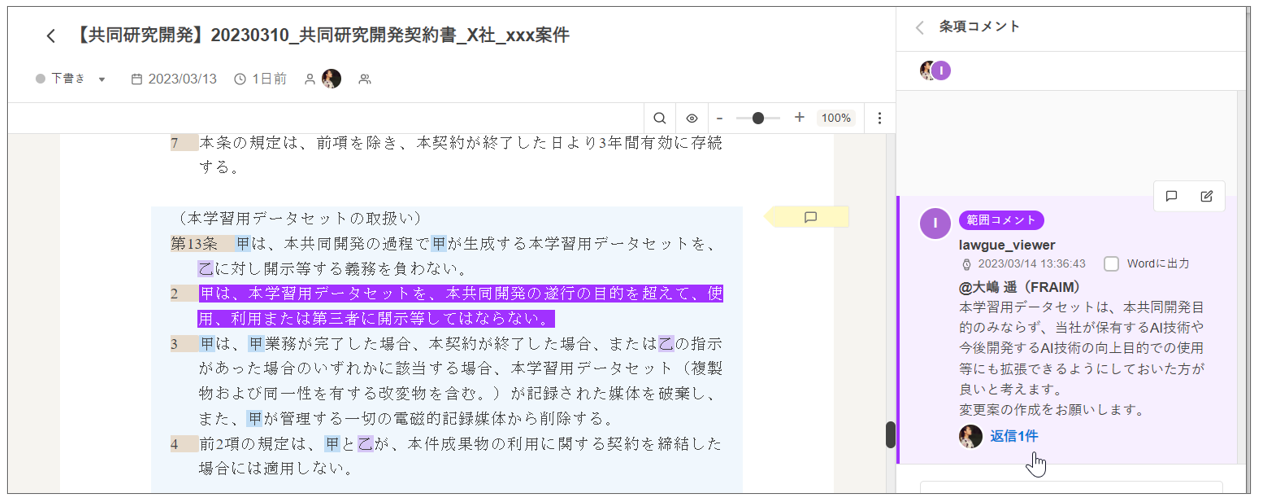Screen dimensions: 1261x502
Task: Open the document search magnifier
Action: pos(660,118)
